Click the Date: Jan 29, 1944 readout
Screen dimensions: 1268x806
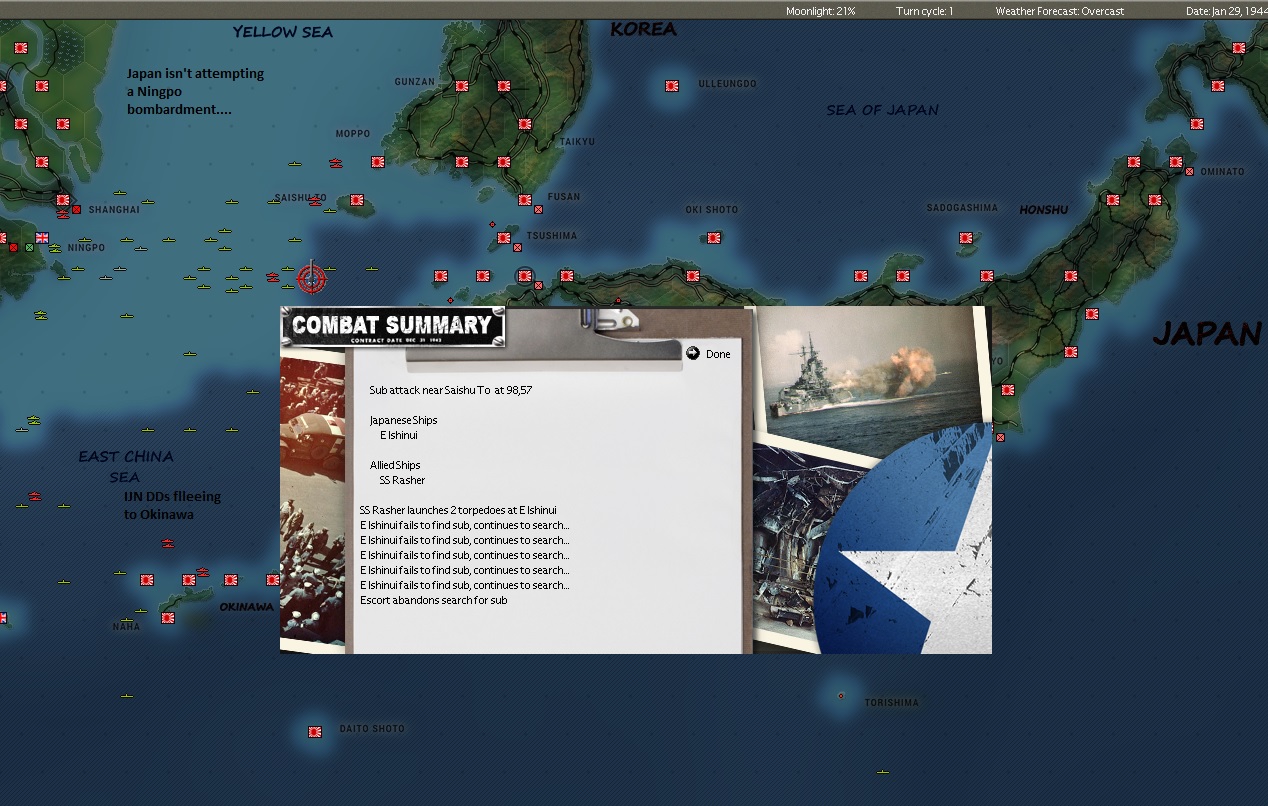tap(1226, 11)
